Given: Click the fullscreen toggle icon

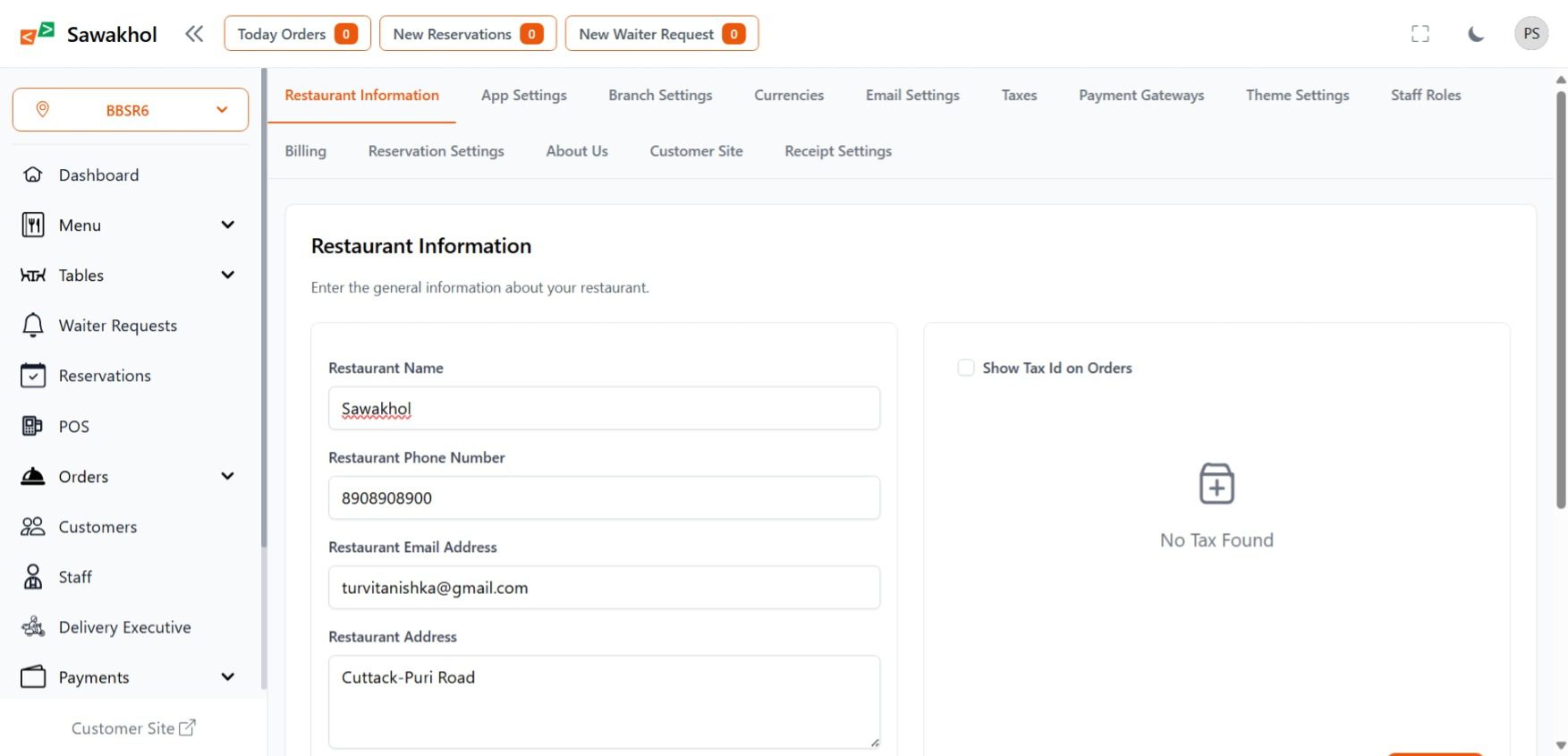Looking at the screenshot, I should pyautogui.click(x=1420, y=34).
